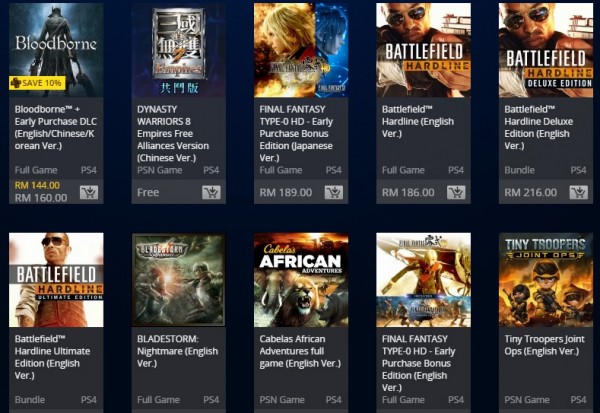Click the RM 144.00 discounted Bloodborne price
The image size is (600, 413).
coord(37,185)
